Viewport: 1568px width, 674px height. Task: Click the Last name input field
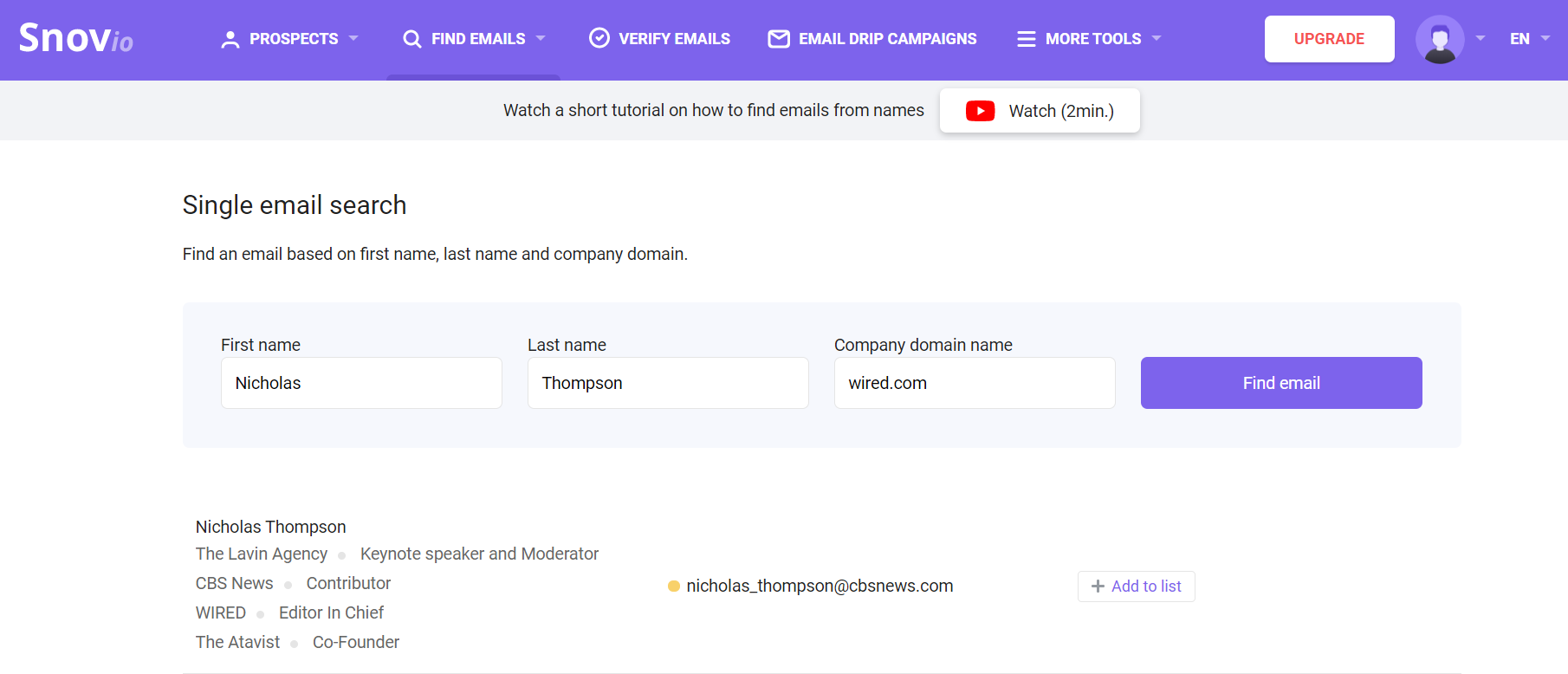pos(668,383)
